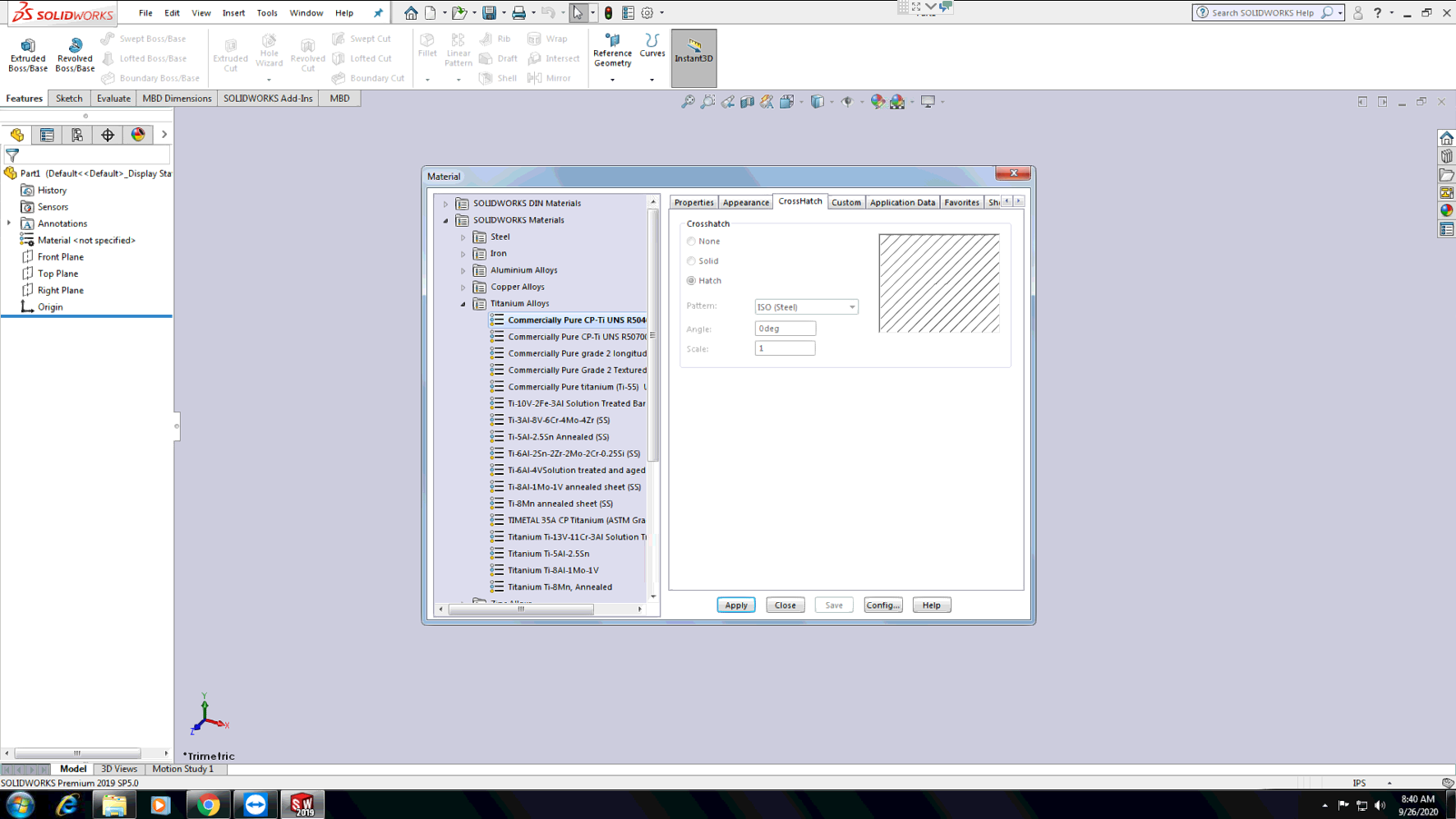Open Internet Explorer from the taskbar
The width and height of the screenshot is (1456, 819).
click(67, 805)
